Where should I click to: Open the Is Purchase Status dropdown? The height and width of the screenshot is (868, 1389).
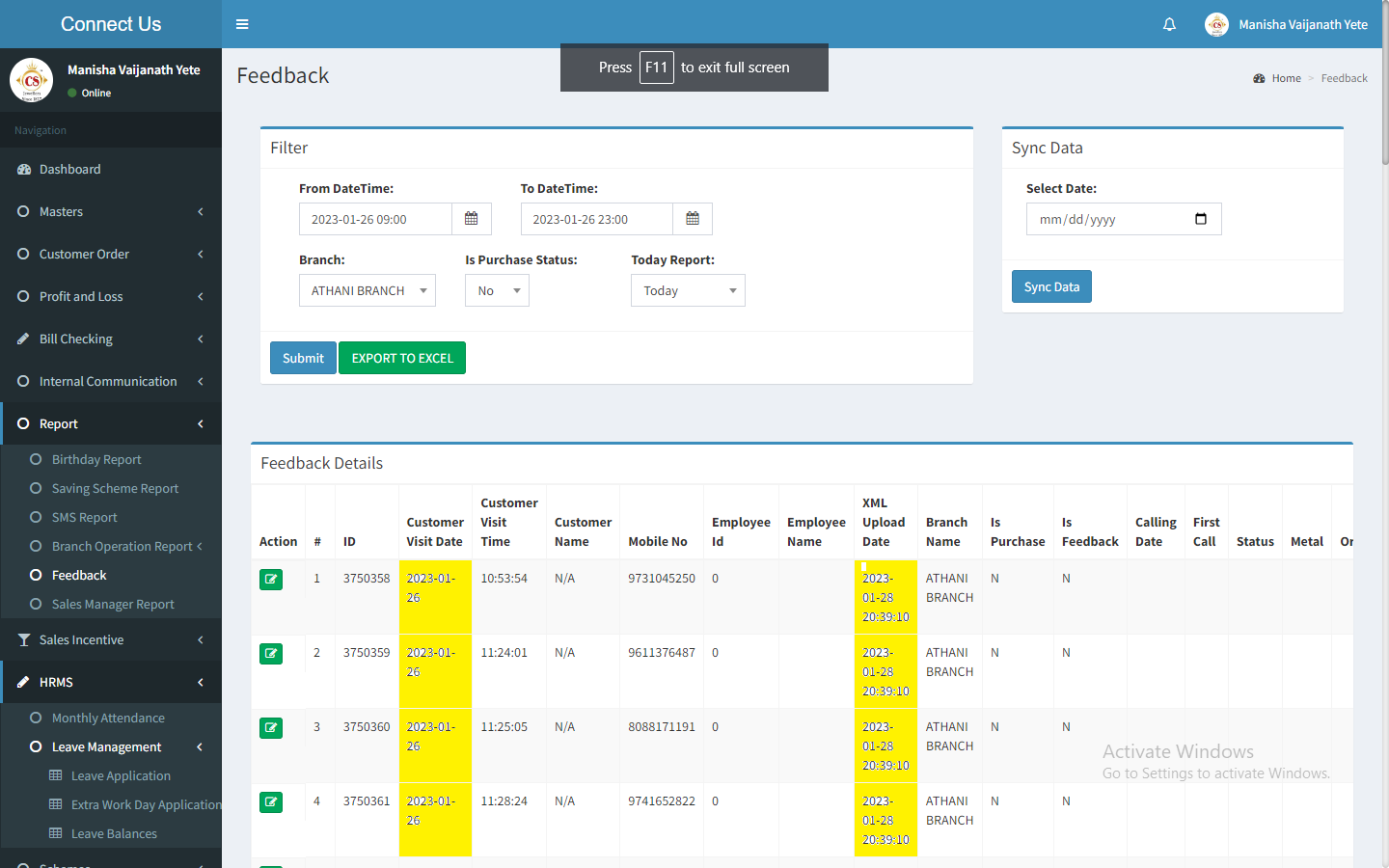point(497,290)
